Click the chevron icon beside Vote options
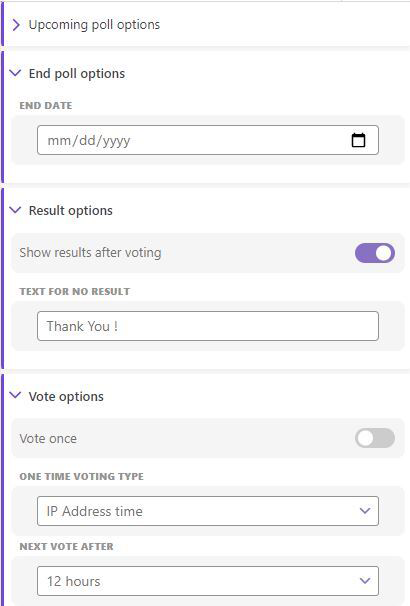410x606 pixels. [15, 395]
